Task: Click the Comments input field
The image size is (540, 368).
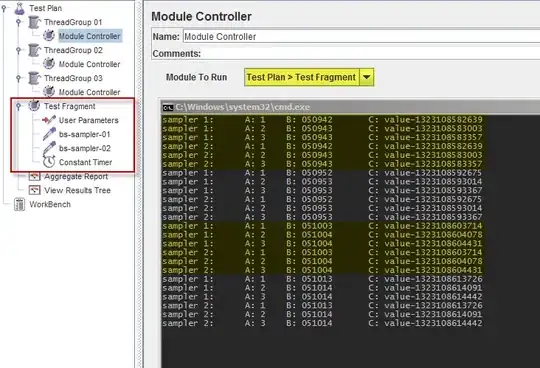Action: (x=371, y=54)
